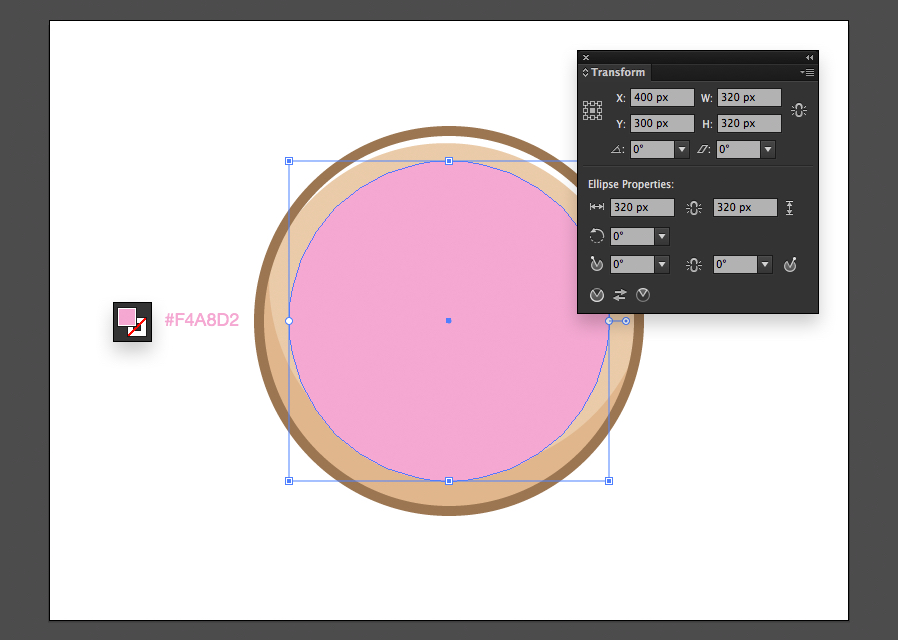Click the bottom-right bounding box handle

[x=609, y=481]
